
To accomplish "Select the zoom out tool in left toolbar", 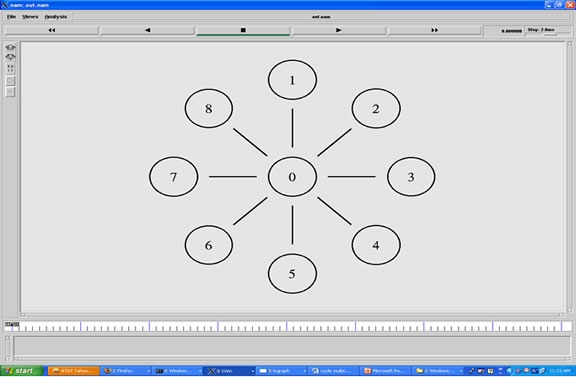I will tap(10, 57).
